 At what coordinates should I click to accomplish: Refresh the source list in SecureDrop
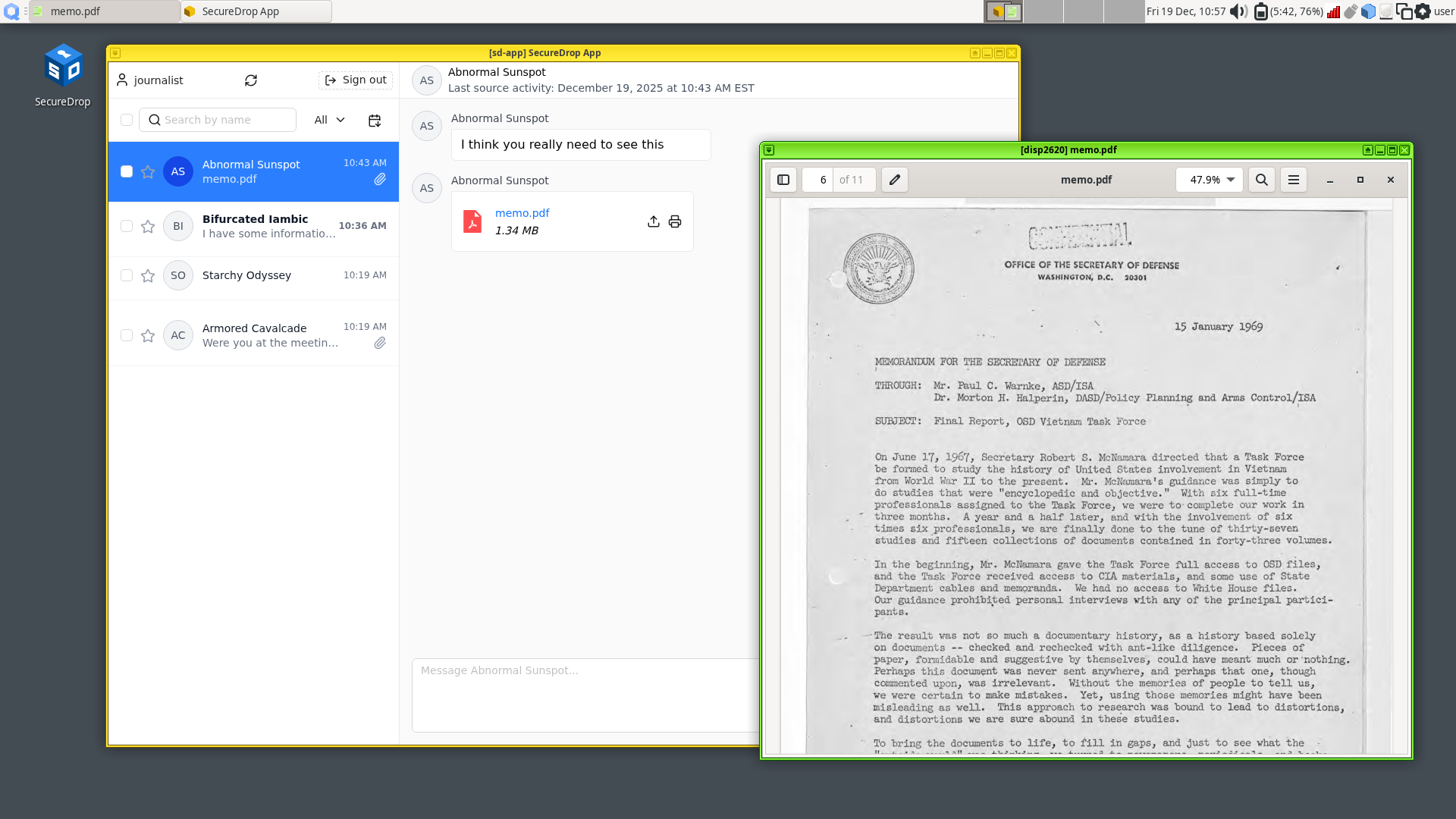tap(250, 80)
